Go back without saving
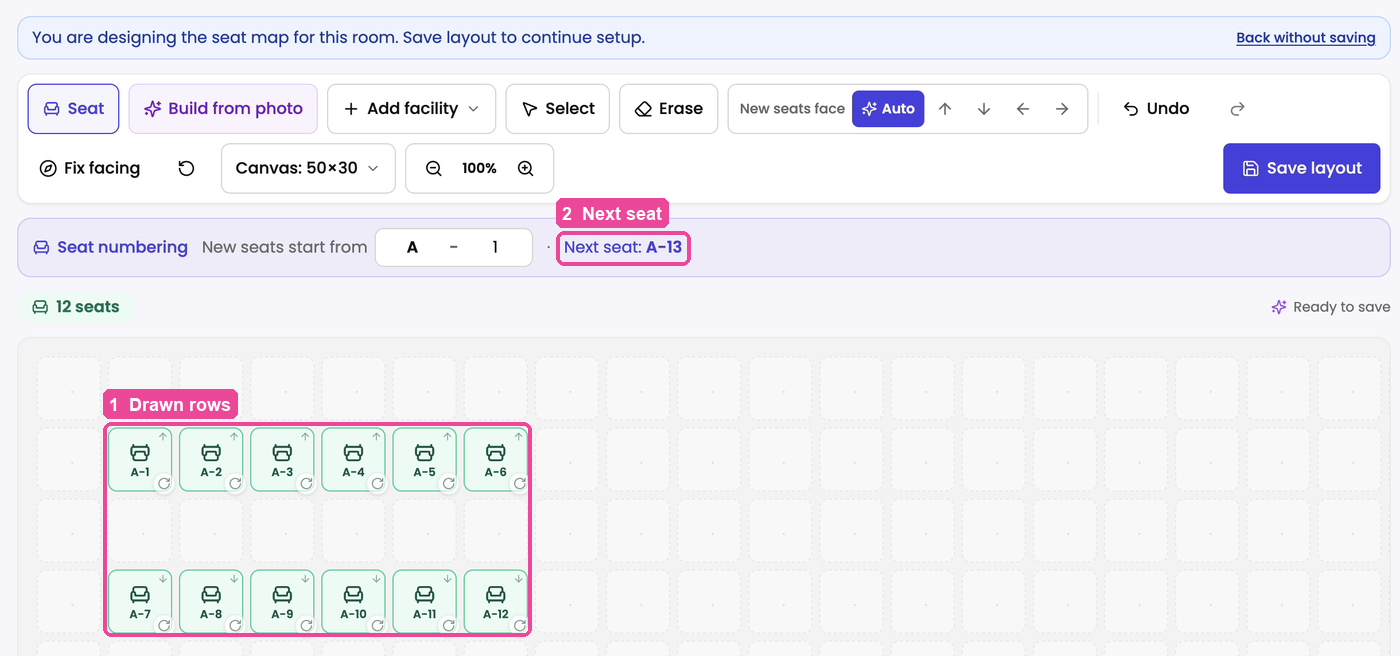The width and height of the screenshot is (1400, 656). pos(1306,38)
